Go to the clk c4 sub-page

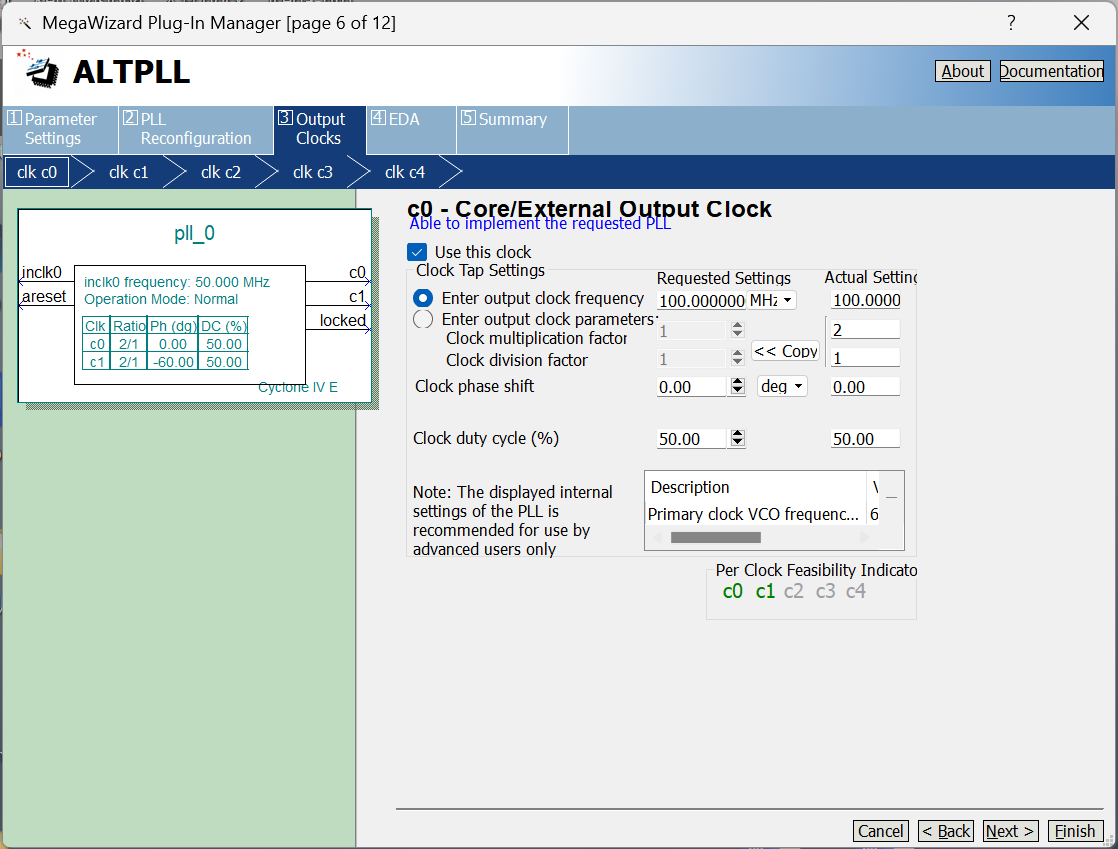coord(404,172)
